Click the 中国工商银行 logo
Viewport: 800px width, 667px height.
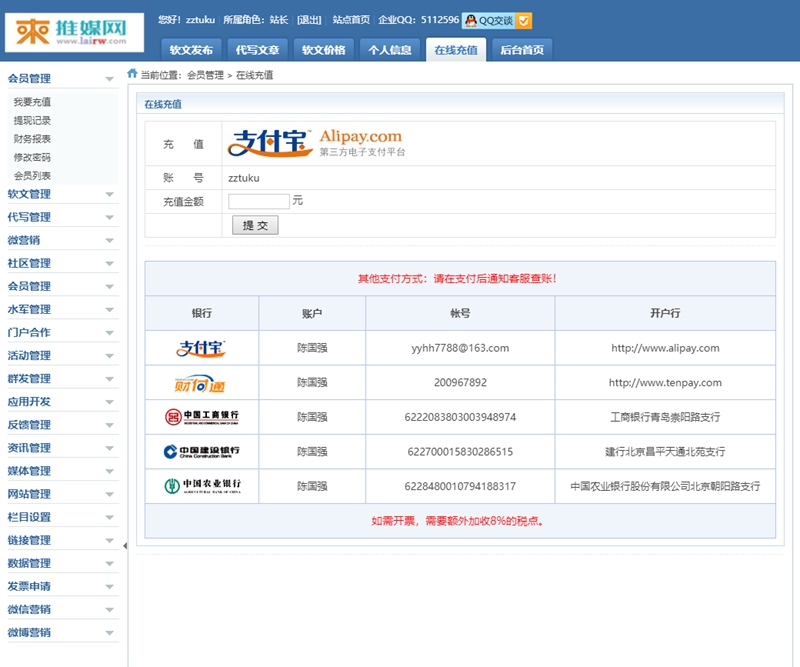coord(202,416)
